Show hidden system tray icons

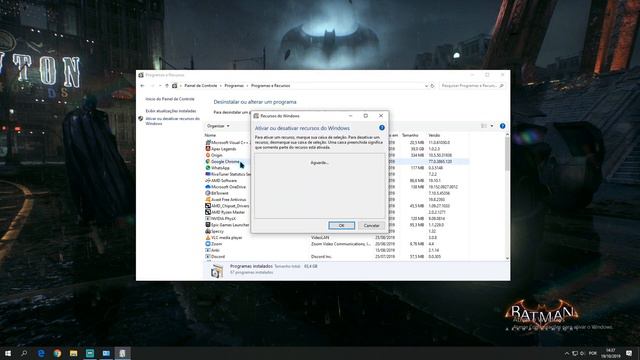point(567,353)
